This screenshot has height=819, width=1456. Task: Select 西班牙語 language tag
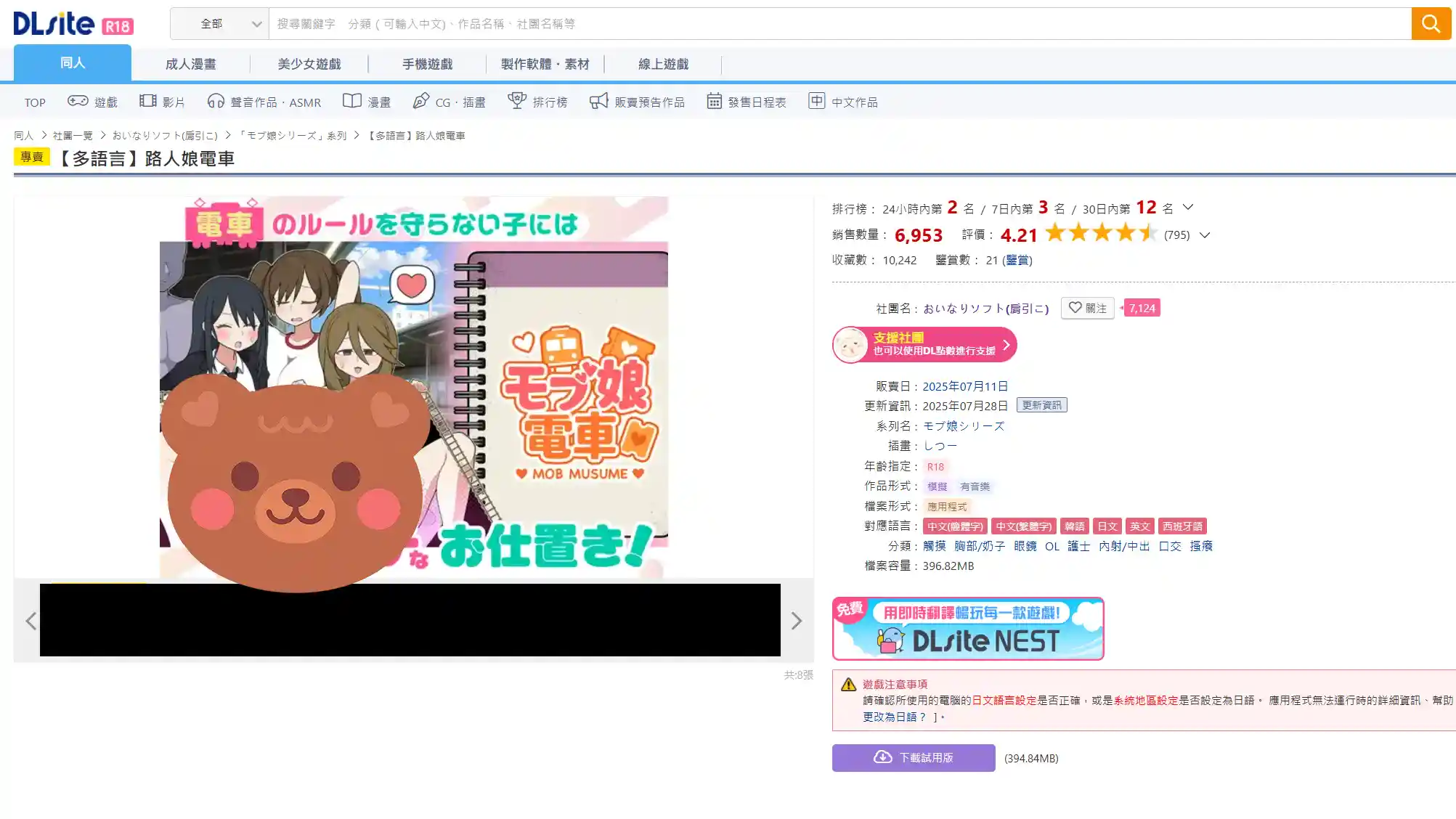tap(1182, 526)
